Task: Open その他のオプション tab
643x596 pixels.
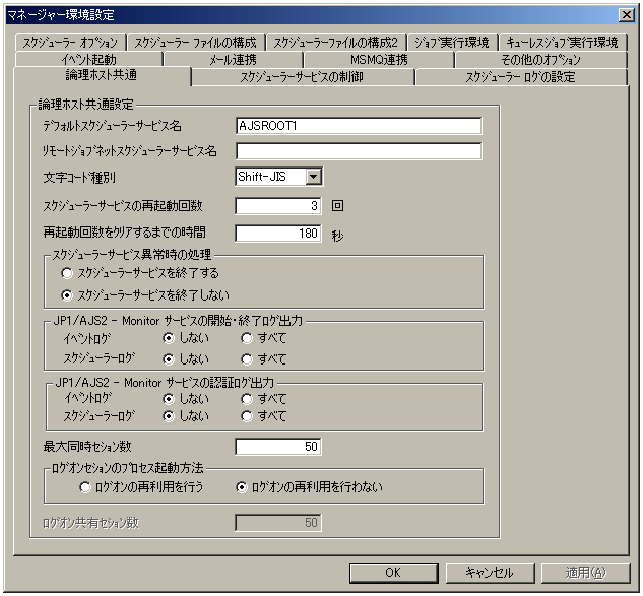Action: click(x=541, y=60)
